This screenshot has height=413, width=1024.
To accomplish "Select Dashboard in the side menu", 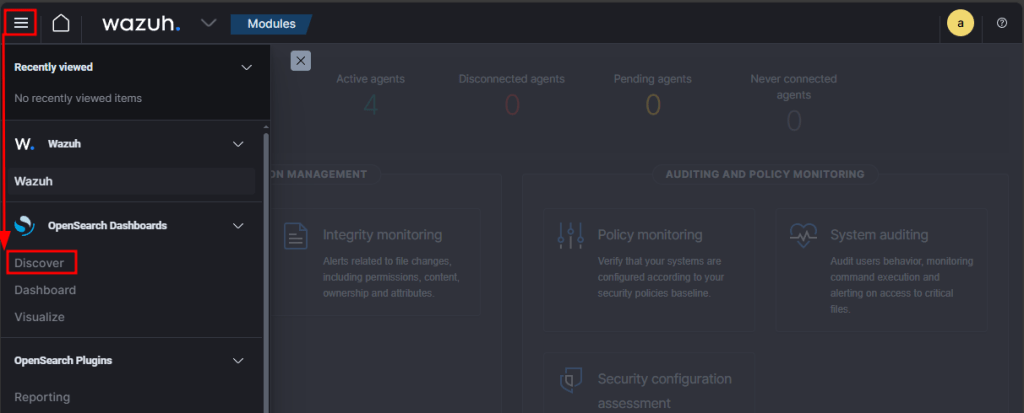I will tap(45, 290).
